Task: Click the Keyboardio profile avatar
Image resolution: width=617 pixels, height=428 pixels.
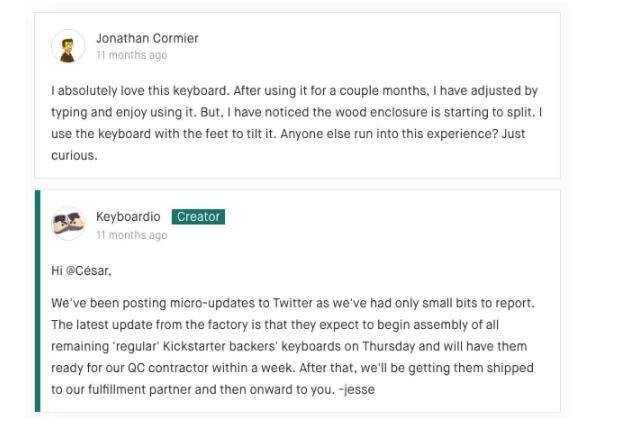Action: tap(68, 223)
